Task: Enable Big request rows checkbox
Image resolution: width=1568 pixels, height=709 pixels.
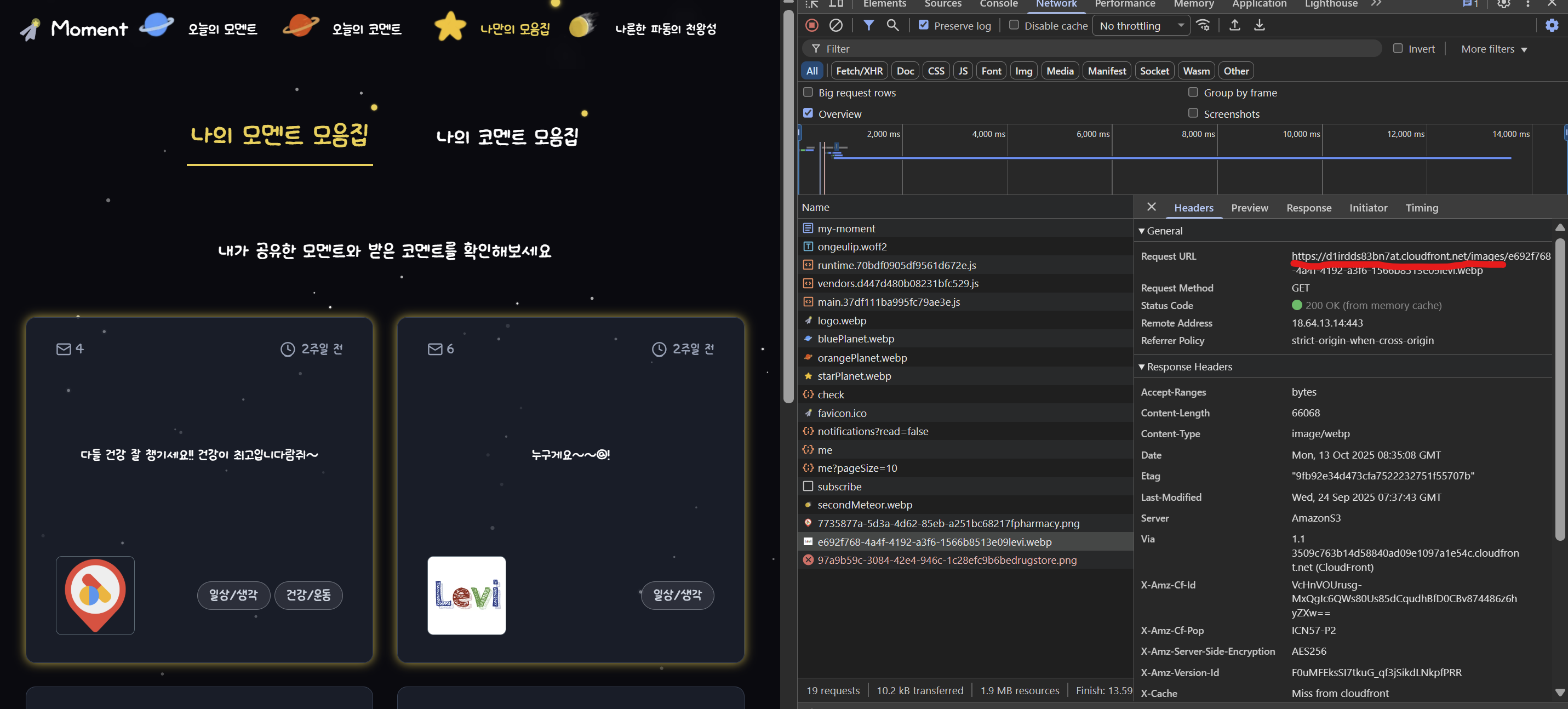Action: pos(808,92)
